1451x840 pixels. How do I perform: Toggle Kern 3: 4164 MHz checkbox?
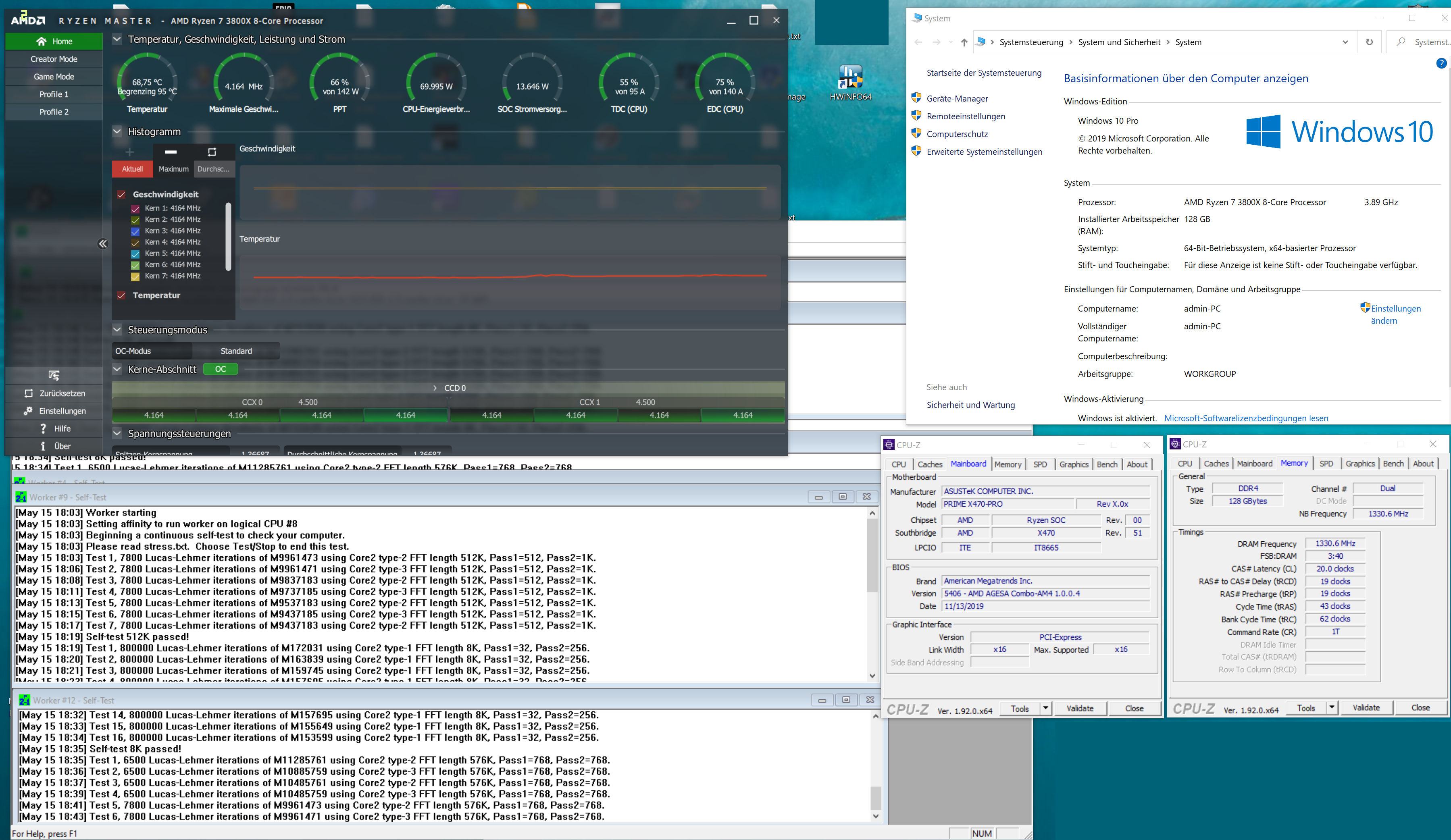135,231
